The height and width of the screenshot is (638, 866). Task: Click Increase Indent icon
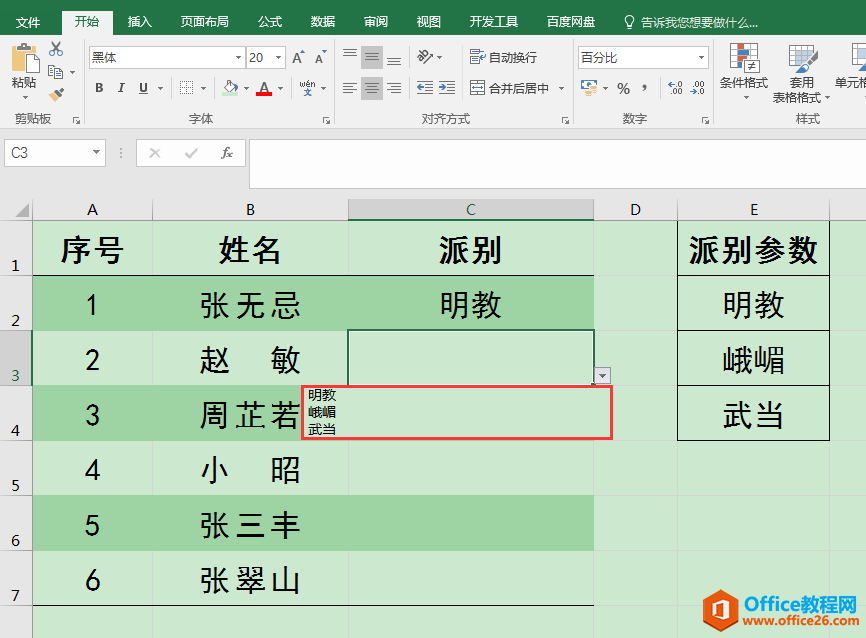point(447,88)
